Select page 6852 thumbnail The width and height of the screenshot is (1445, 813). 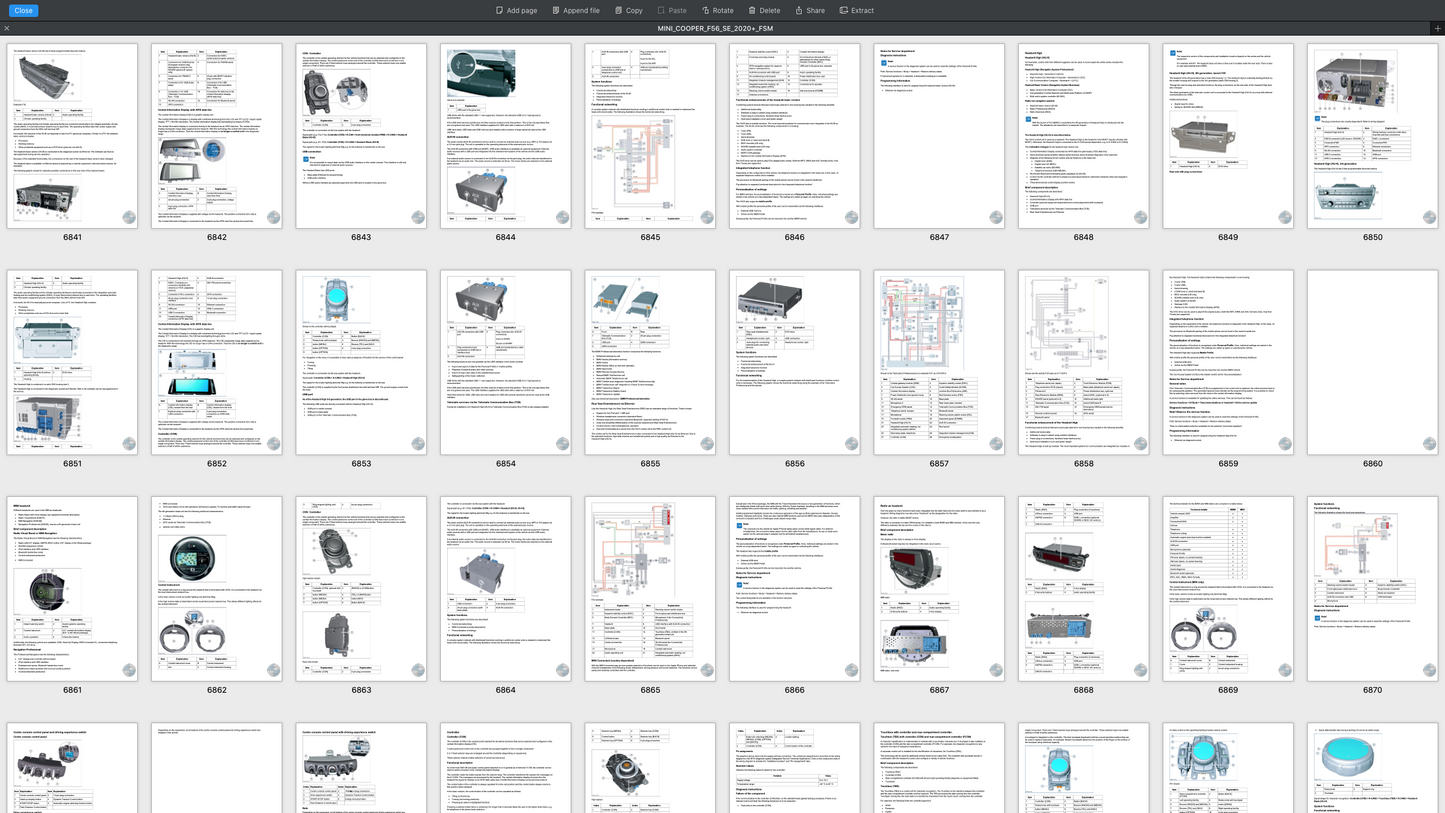coord(217,362)
